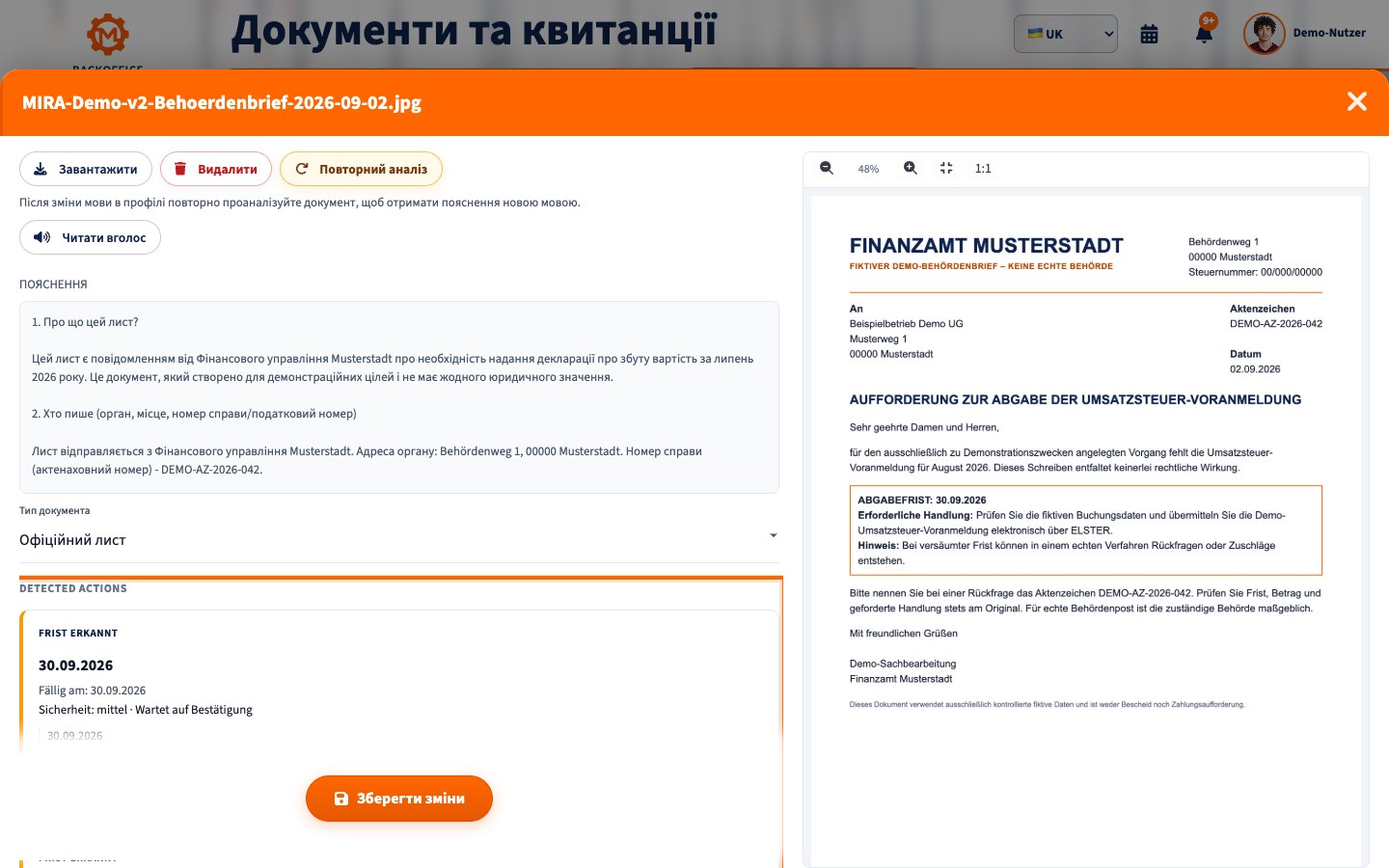This screenshot has width=1389, height=868.
Task: Click the Fällig am: 30.09.2026 line
Action: click(x=93, y=691)
